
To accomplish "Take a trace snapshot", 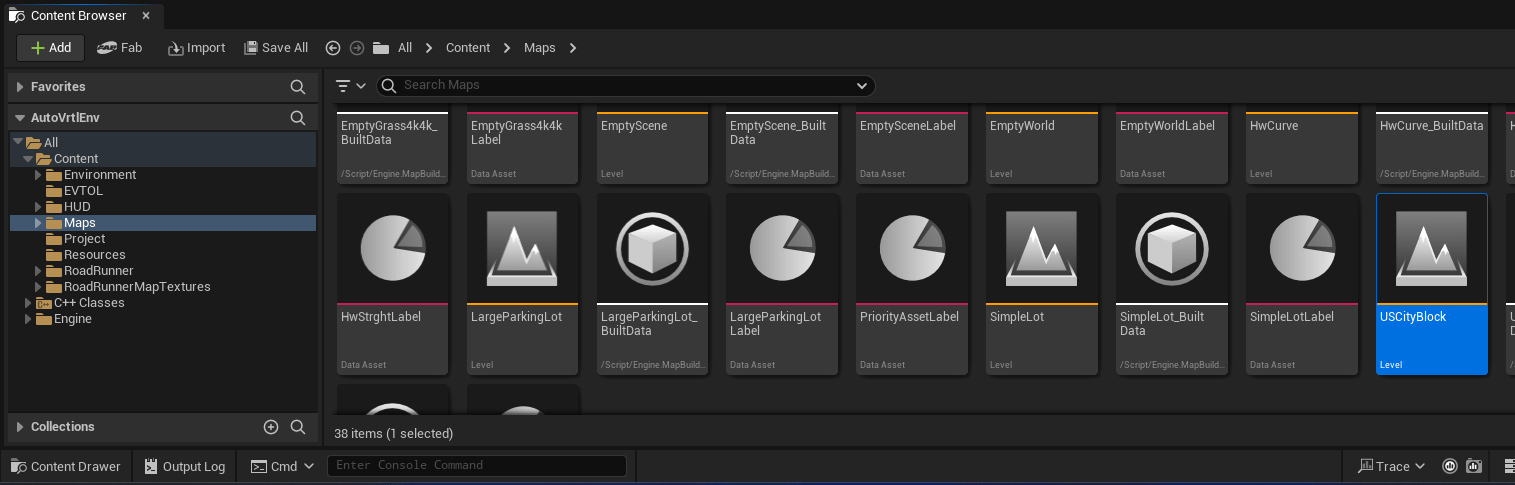I will (x=1474, y=466).
